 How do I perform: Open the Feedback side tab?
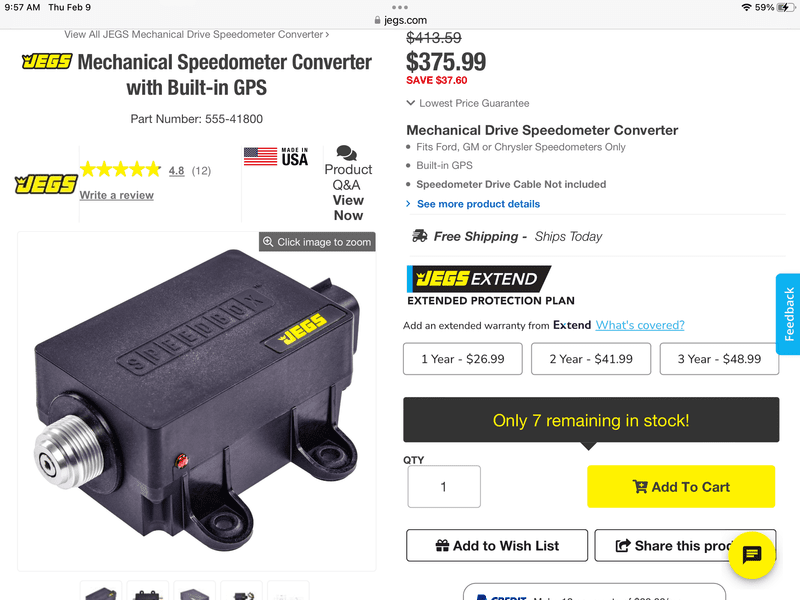788,313
